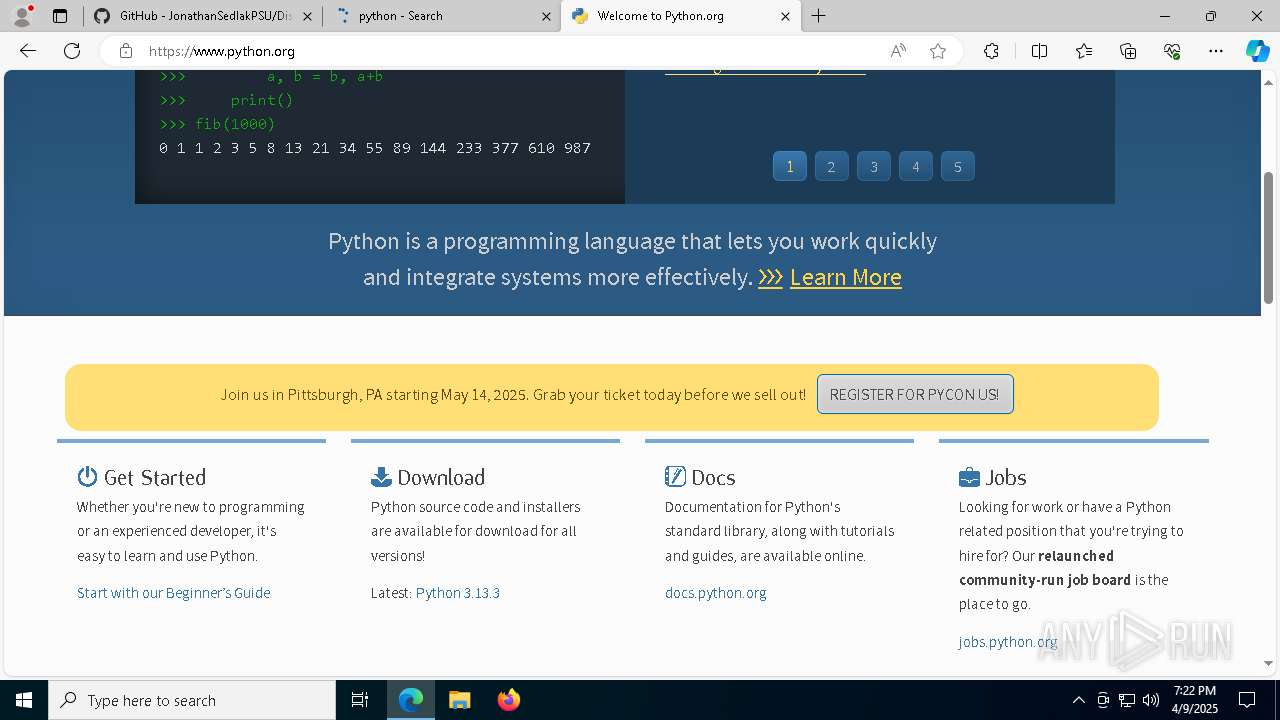Click the Download arrow icon
Screen dimensions: 1280x720
[381, 476]
